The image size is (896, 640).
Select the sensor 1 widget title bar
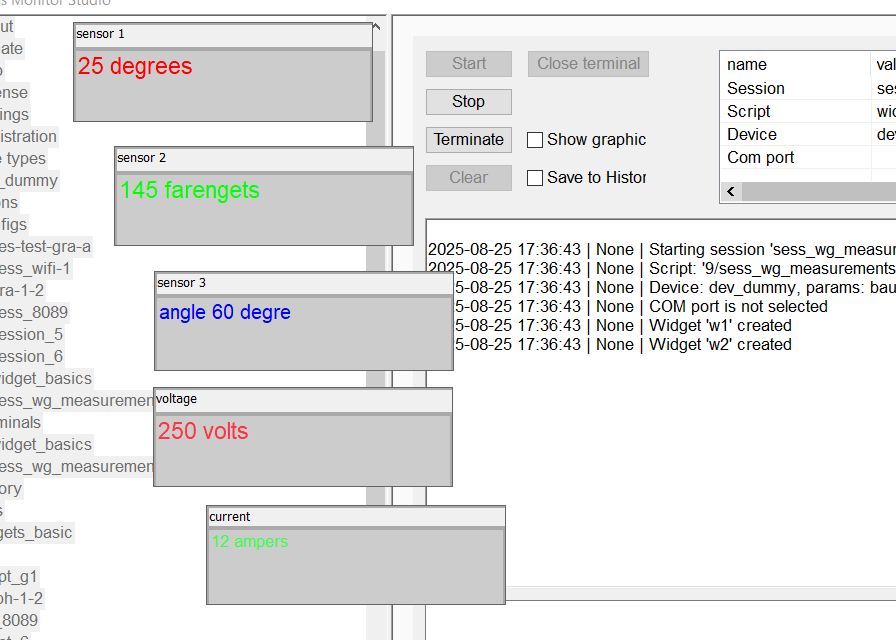223,34
